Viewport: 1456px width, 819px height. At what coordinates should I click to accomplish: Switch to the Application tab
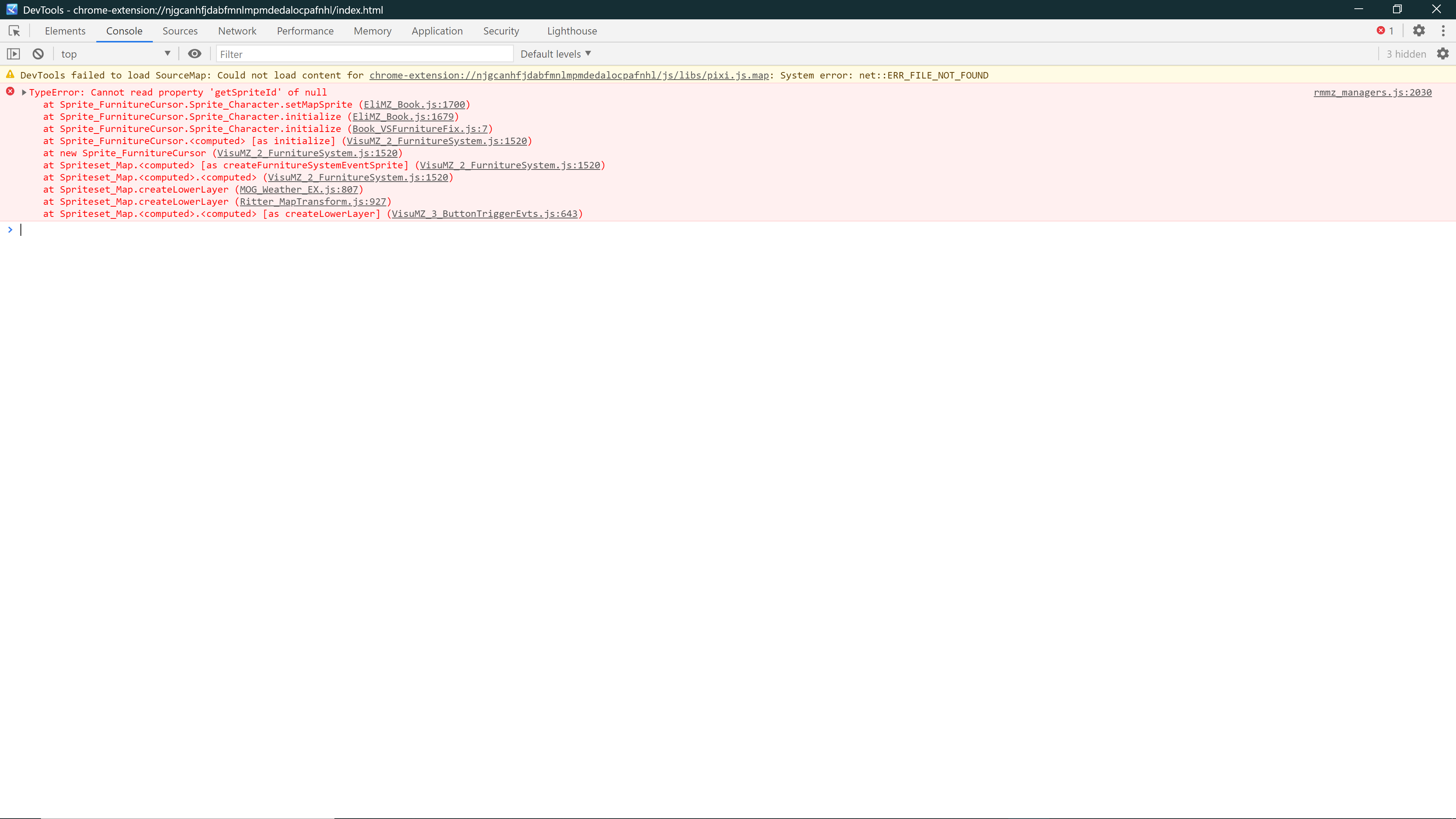click(x=437, y=31)
